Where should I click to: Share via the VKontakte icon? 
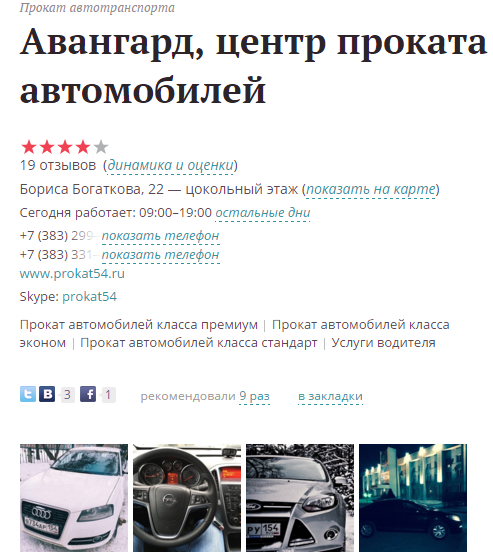(47, 394)
